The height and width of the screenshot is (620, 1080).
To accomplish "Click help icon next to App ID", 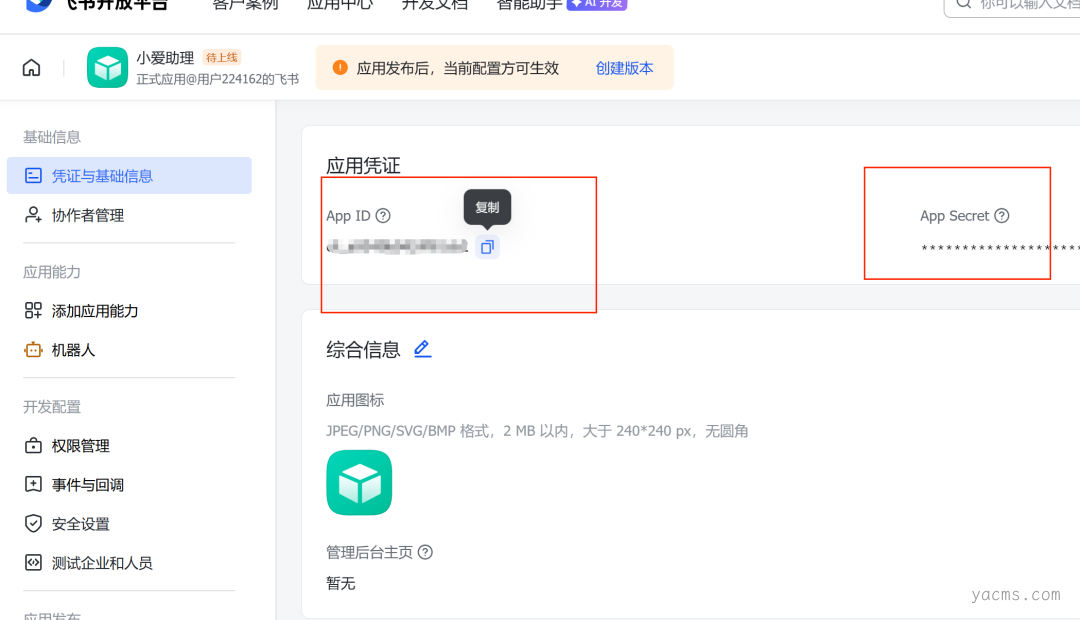I will point(383,216).
